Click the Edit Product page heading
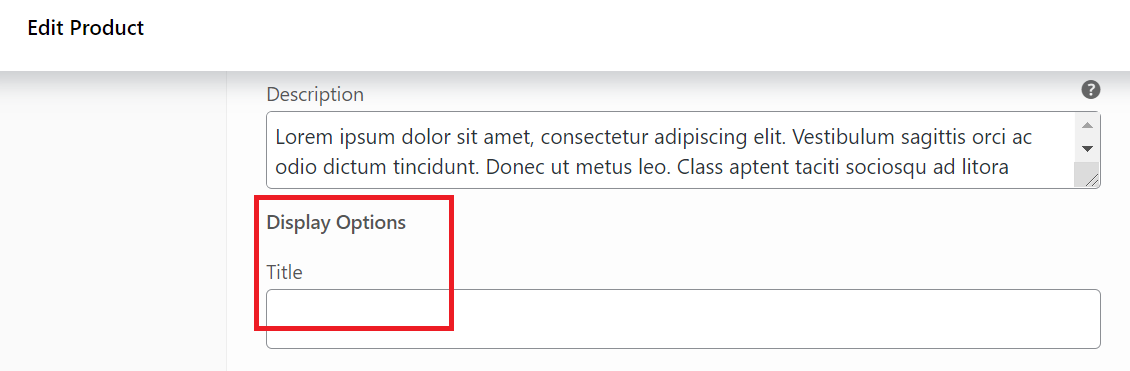1130x371 pixels. [x=86, y=28]
